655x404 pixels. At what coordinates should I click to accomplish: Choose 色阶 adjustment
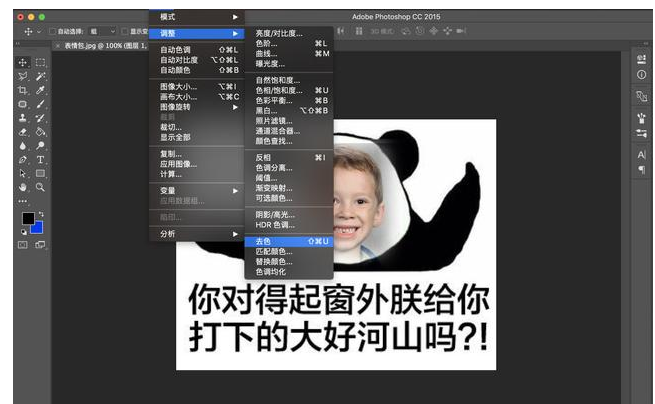(289, 43)
